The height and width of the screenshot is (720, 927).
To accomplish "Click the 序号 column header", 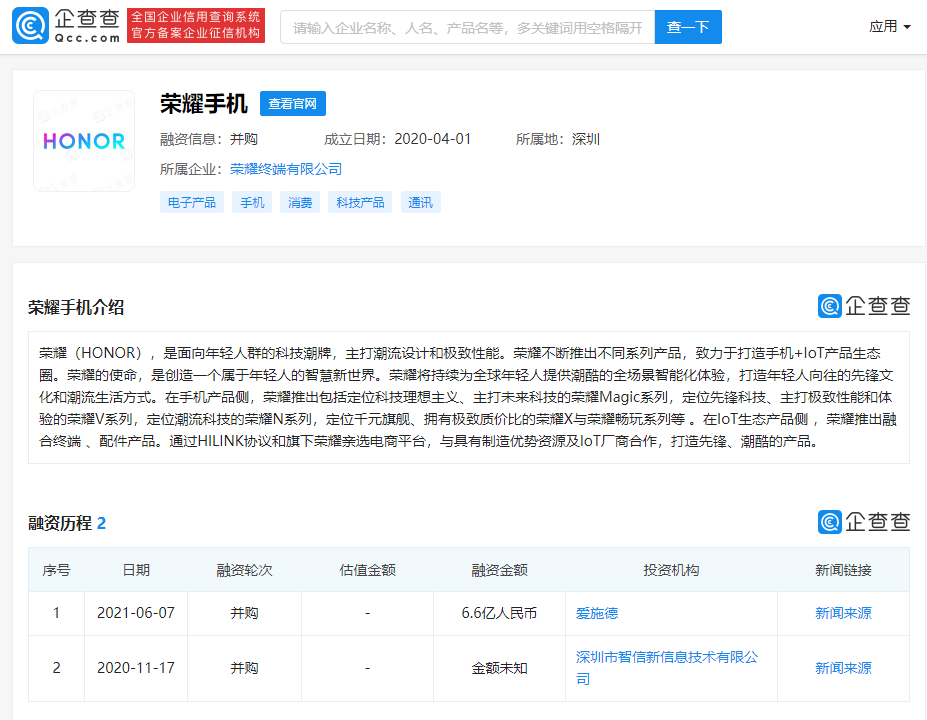I will [x=56, y=570].
